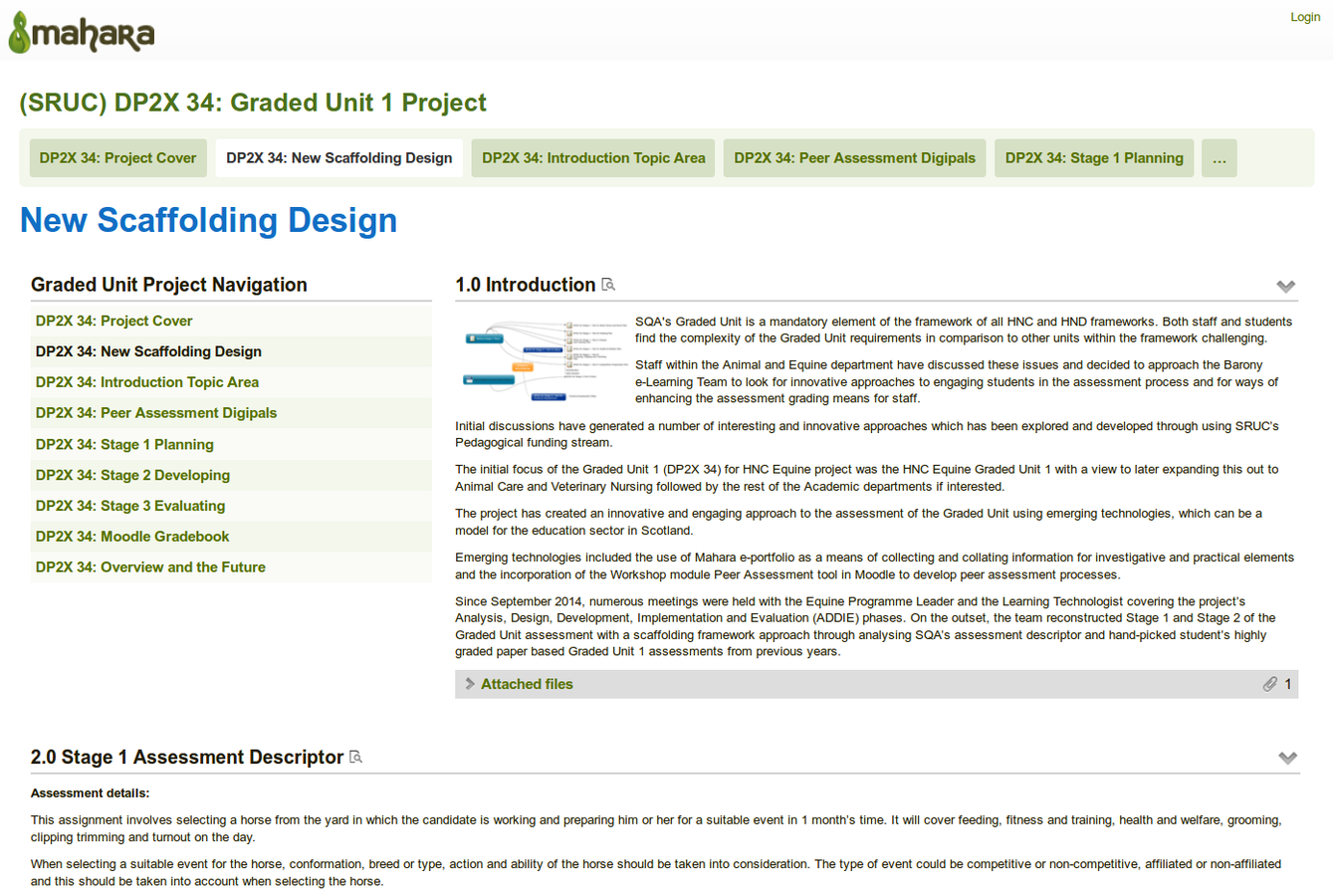Image resolution: width=1333 pixels, height=896 pixels.
Task: Switch to DP2X 34: Project Cover tab
Action: click(117, 158)
